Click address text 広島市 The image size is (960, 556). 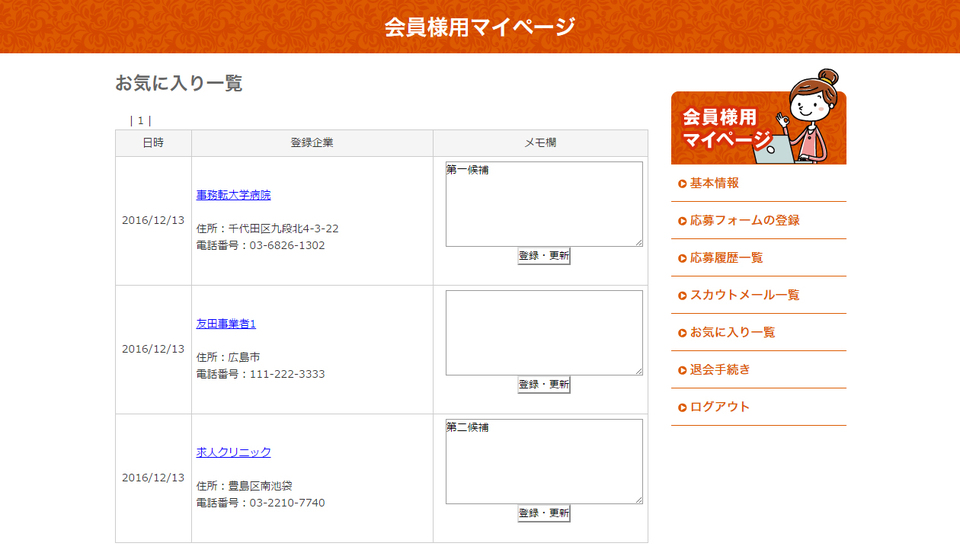(x=244, y=357)
